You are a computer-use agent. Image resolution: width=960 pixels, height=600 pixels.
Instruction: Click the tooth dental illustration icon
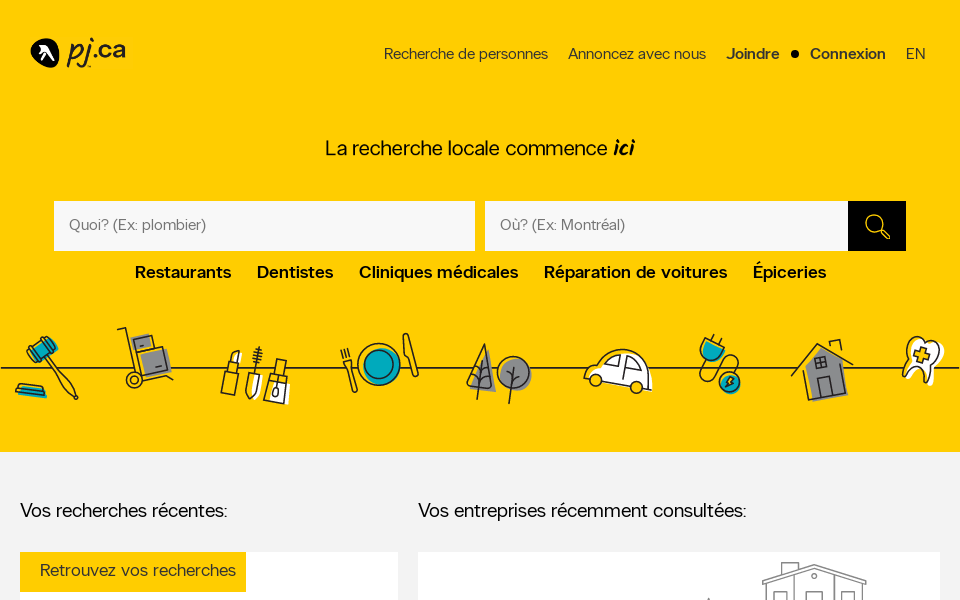tap(921, 362)
